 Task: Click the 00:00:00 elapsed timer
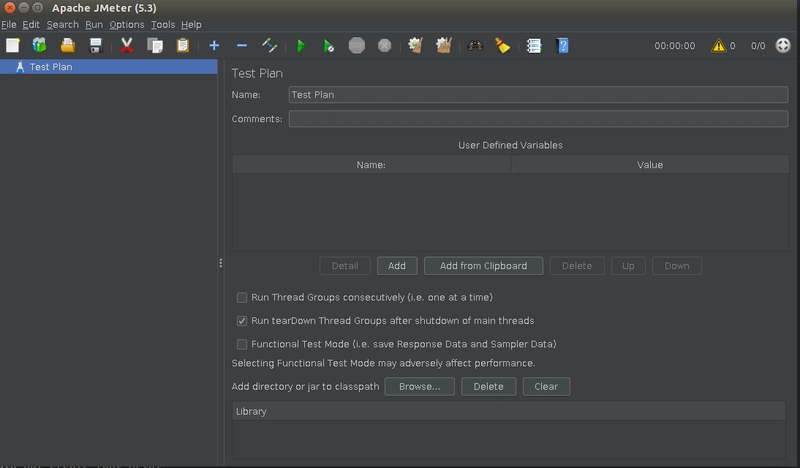coord(674,46)
